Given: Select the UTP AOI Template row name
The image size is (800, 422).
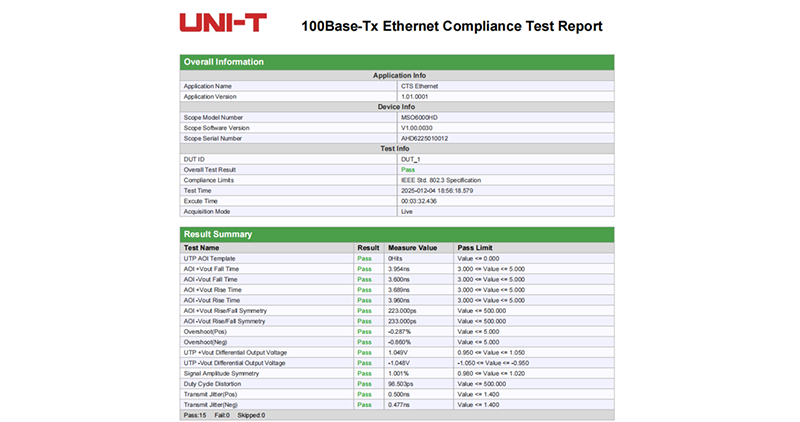Looking at the screenshot, I should pyautogui.click(x=210, y=258).
